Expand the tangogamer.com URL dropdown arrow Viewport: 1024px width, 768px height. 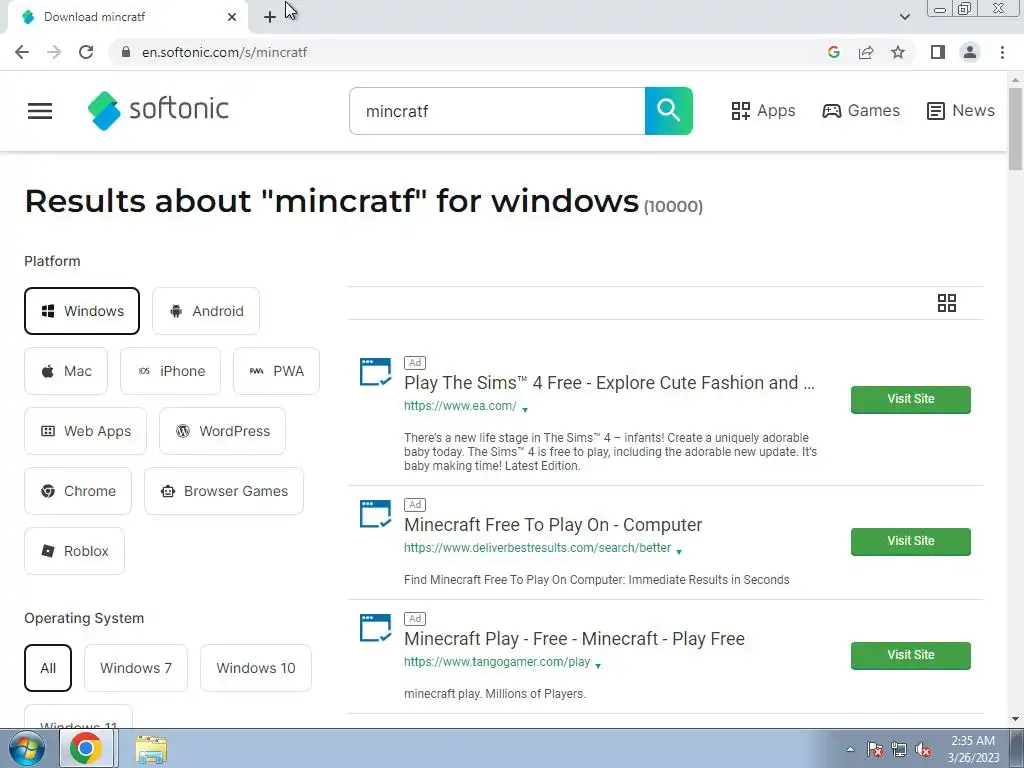[598, 665]
